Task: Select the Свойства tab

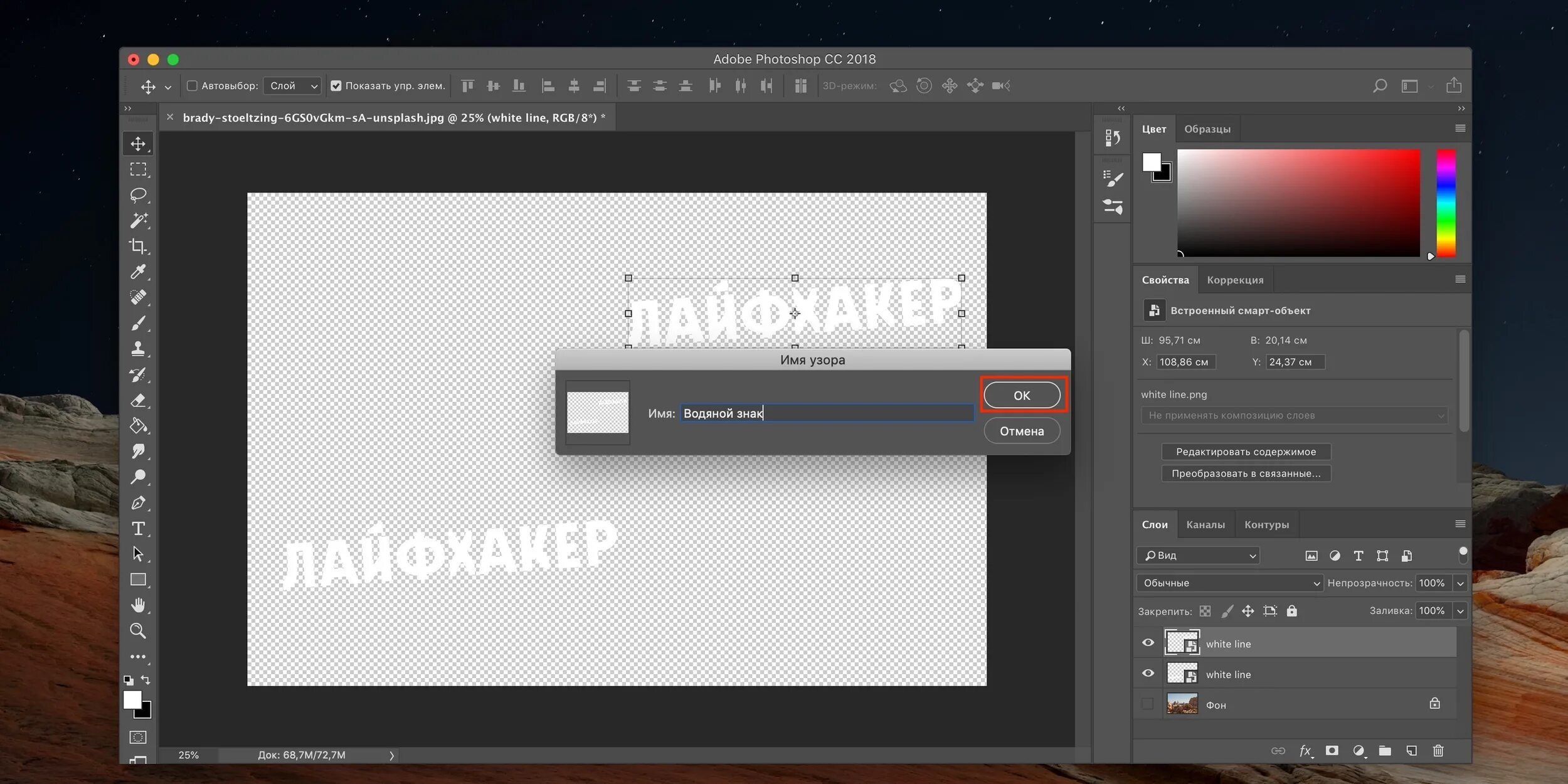Action: point(1165,280)
